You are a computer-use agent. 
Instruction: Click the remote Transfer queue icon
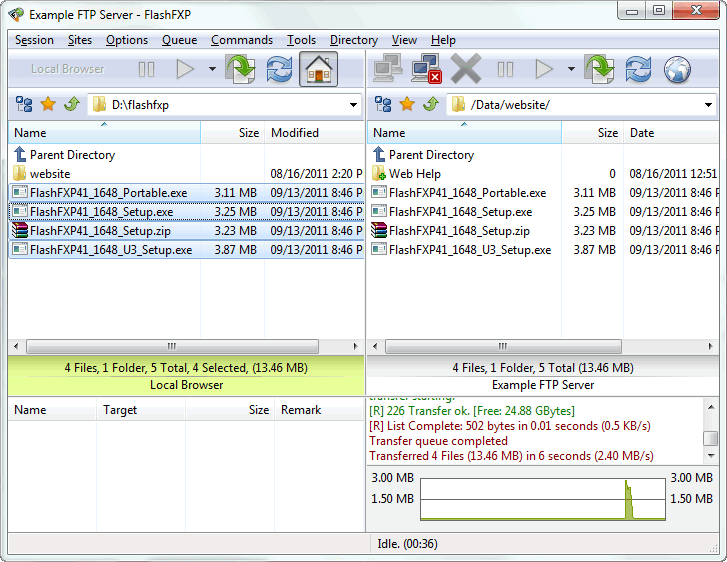point(600,69)
